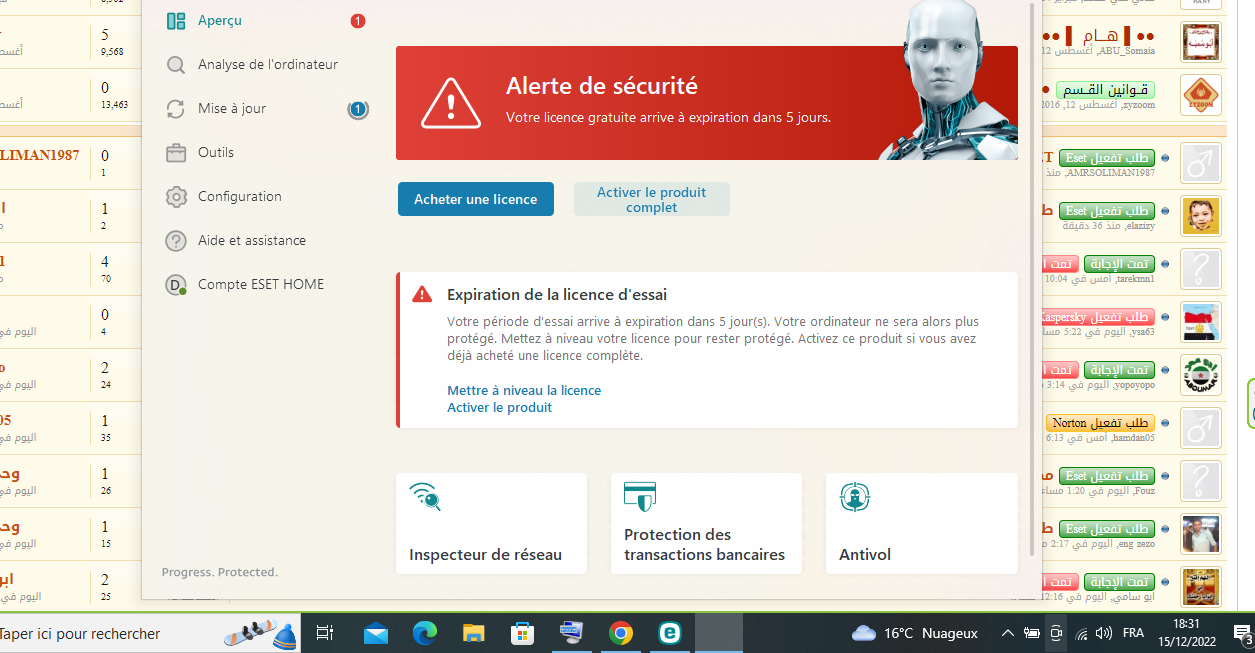Click the FRA language indicator

coord(1134,633)
